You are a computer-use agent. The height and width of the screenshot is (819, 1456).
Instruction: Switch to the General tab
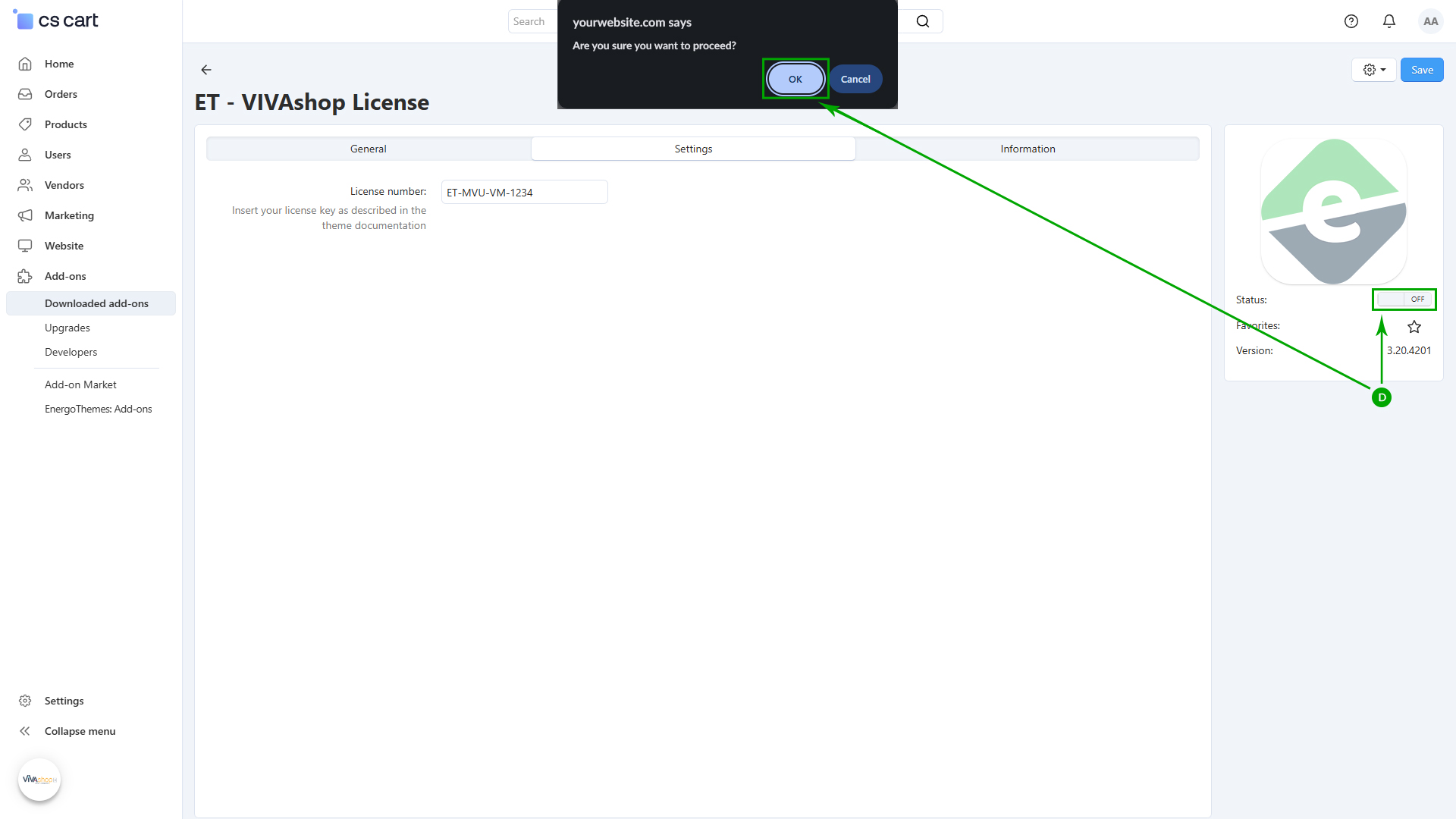click(x=369, y=149)
